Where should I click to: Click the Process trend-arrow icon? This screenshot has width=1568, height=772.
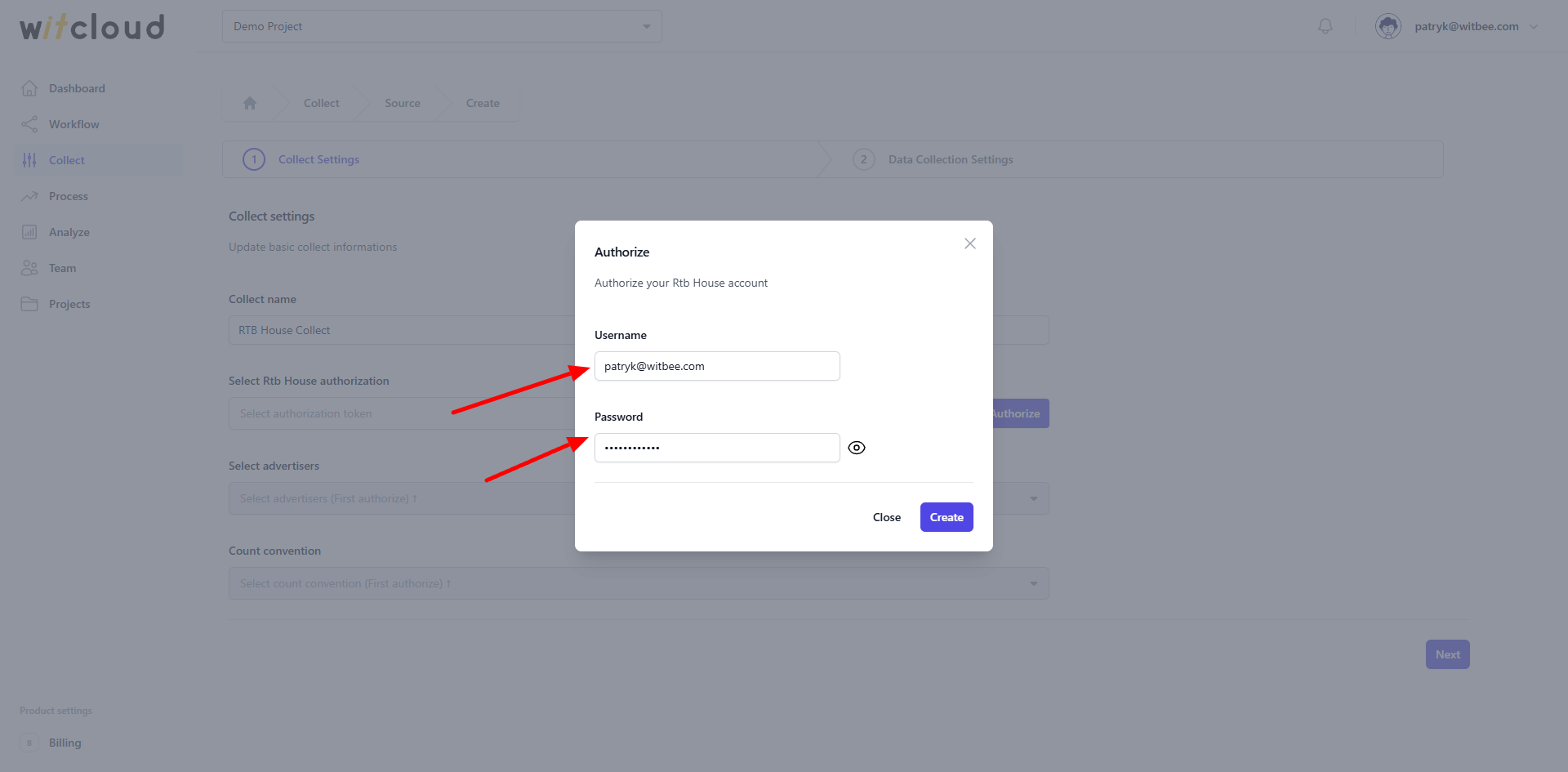pyautogui.click(x=29, y=196)
